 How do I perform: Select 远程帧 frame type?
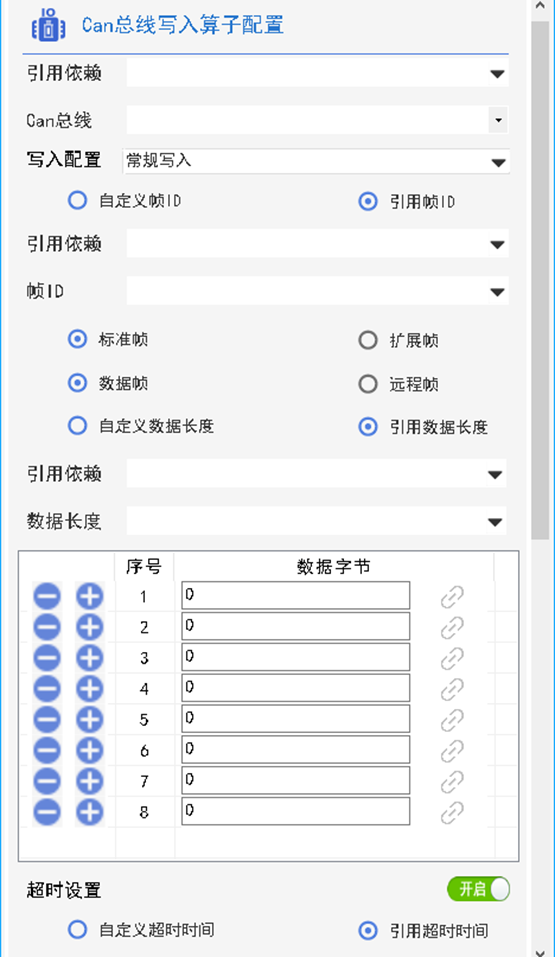click(368, 384)
